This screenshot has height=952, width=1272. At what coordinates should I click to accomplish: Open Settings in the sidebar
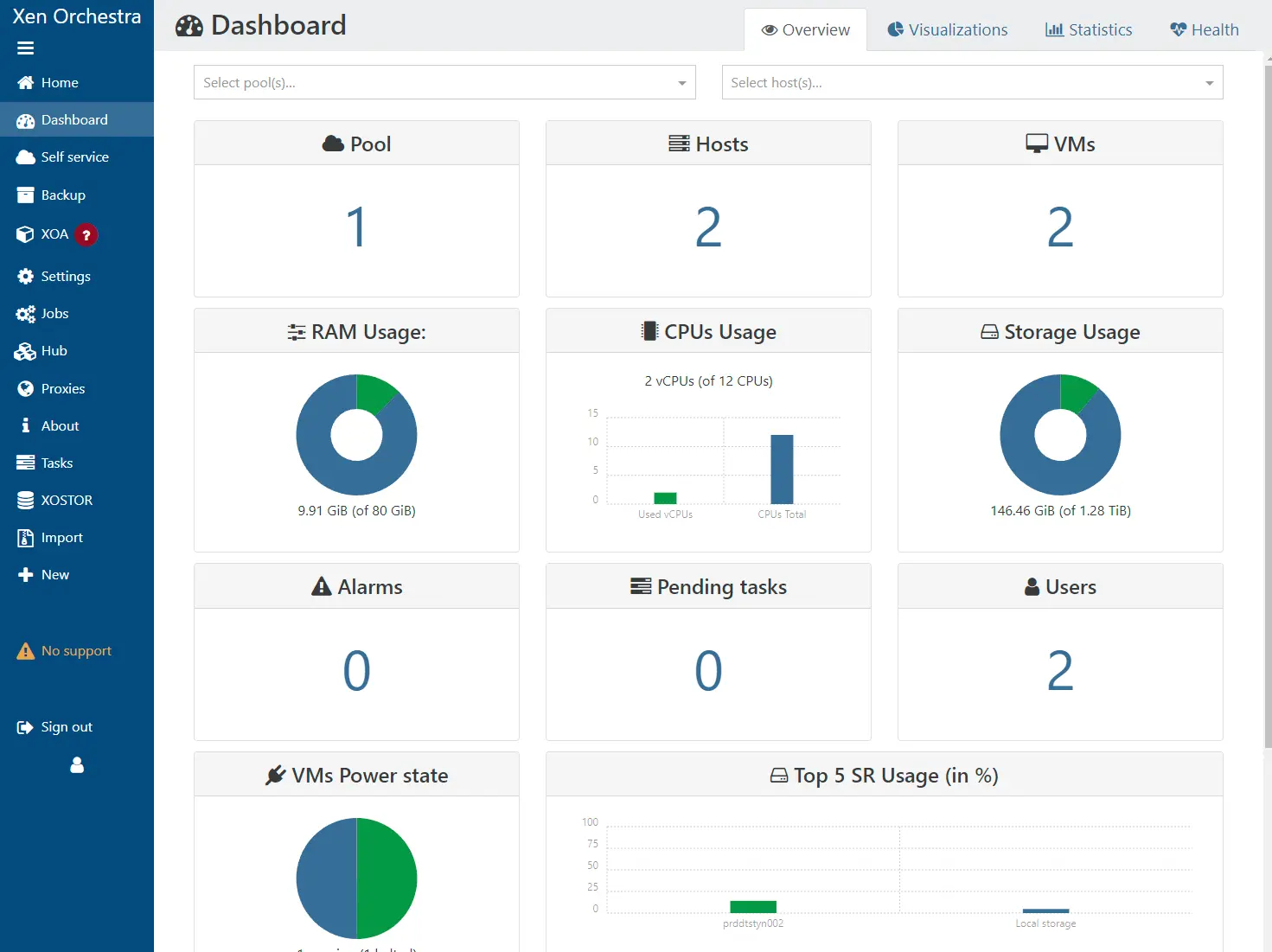pyautogui.click(x=77, y=277)
